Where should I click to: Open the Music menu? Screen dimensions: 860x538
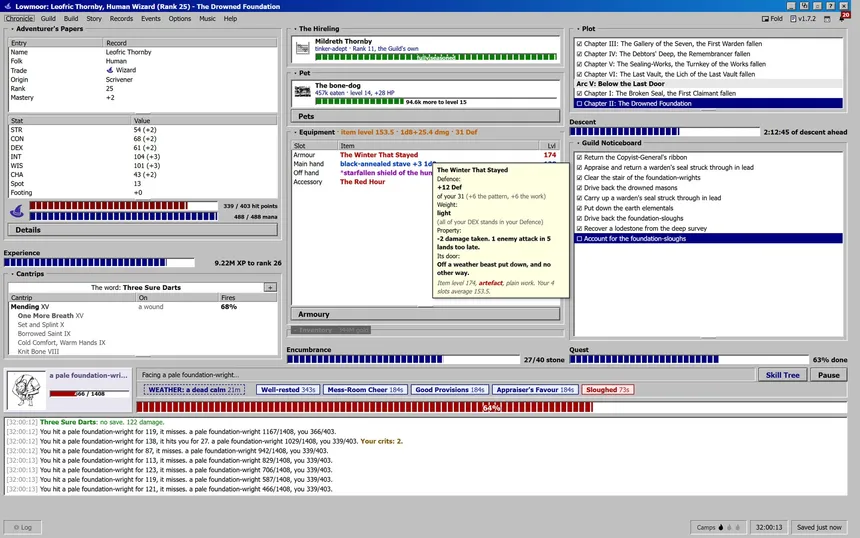click(x=207, y=19)
